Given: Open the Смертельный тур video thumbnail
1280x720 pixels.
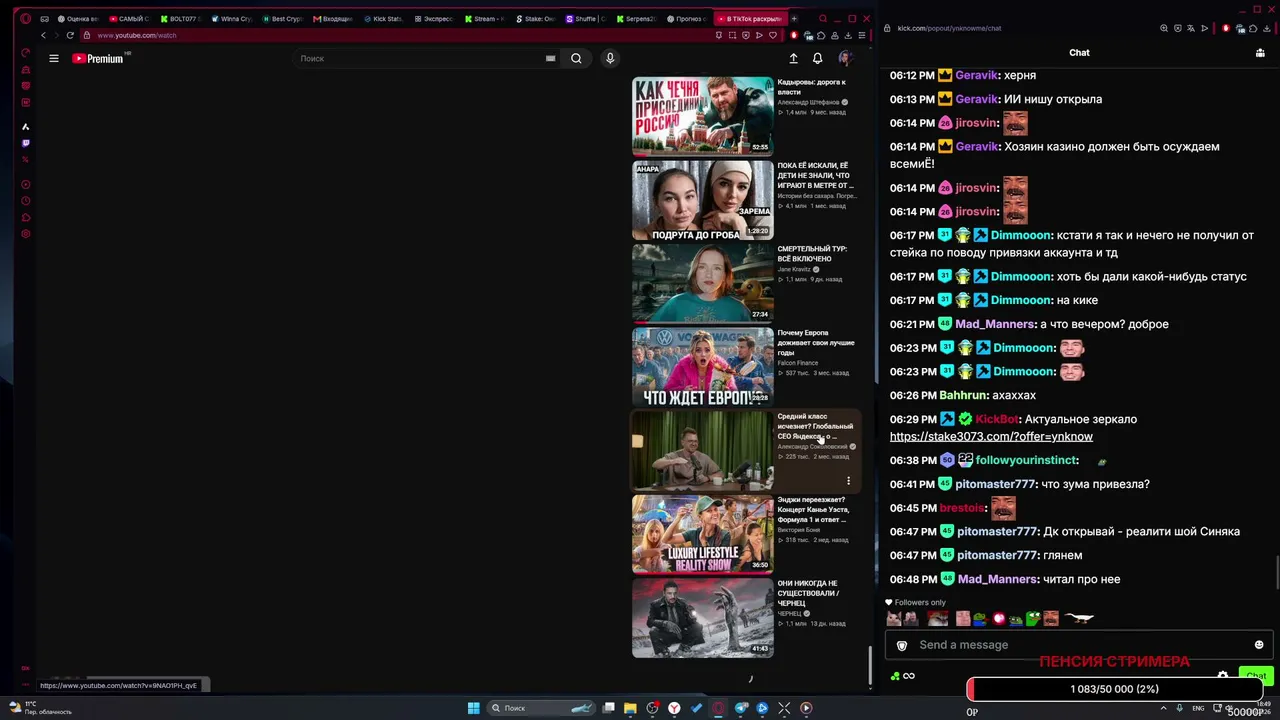Looking at the screenshot, I should [x=702, y=283].
